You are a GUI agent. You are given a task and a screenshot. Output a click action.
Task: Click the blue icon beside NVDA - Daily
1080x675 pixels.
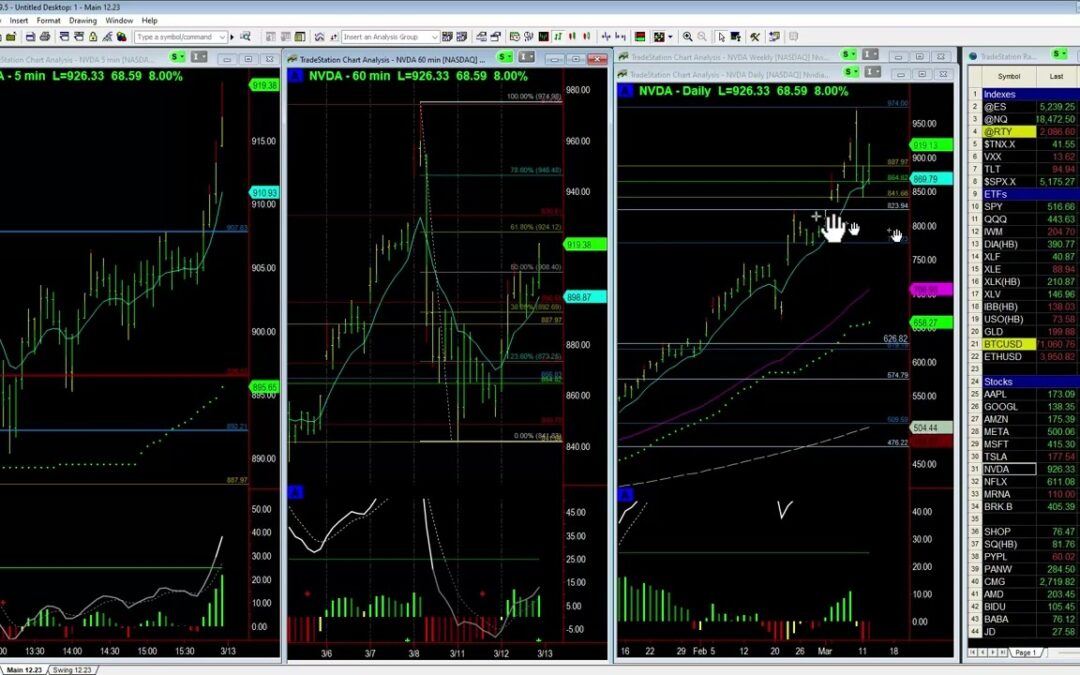point(625,91)
